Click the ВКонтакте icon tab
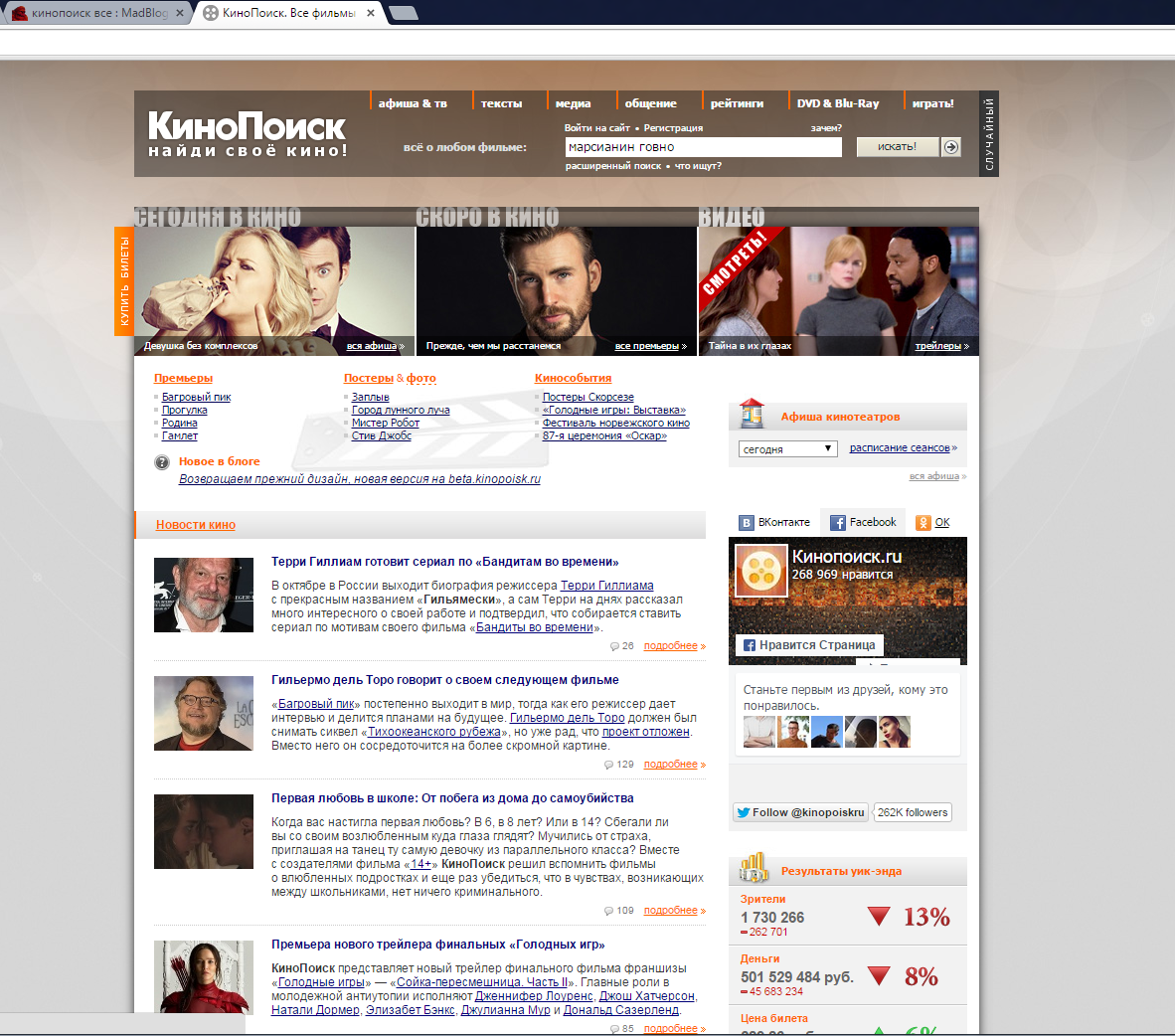The height and width of the screenshot is (1036, 1175). tap(747, 523)
